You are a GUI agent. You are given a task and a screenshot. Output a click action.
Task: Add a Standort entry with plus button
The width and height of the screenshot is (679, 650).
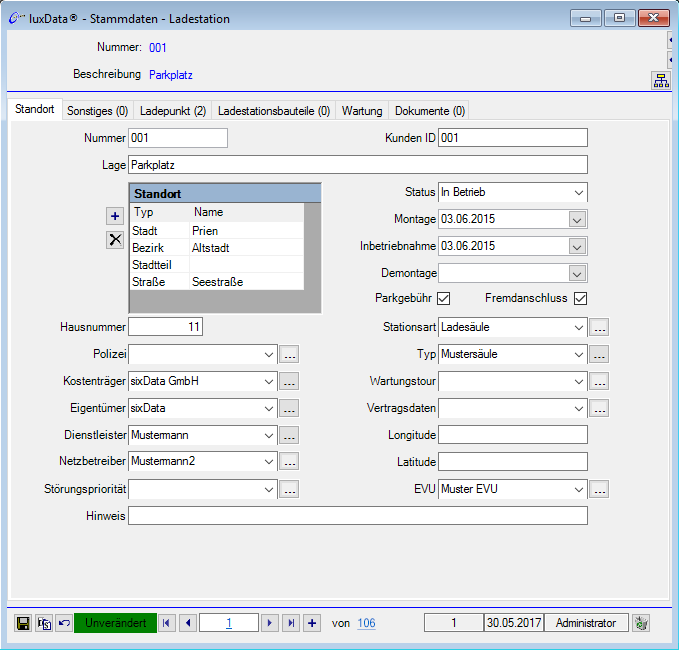pos(115,216)
